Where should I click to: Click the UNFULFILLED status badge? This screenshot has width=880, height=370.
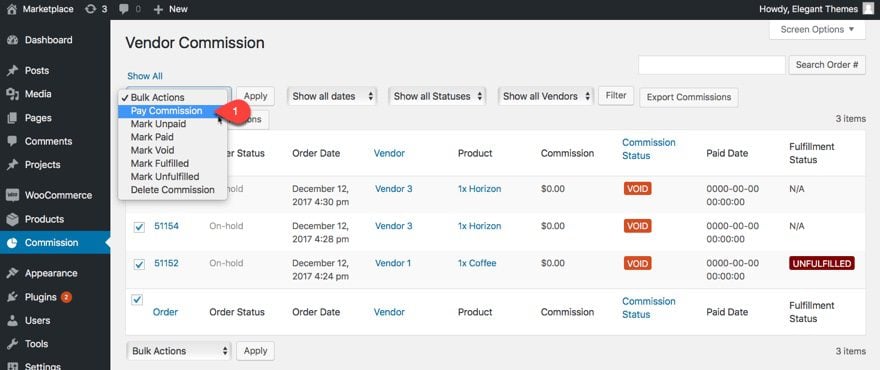pyautogui.click(x=822, y=263)
